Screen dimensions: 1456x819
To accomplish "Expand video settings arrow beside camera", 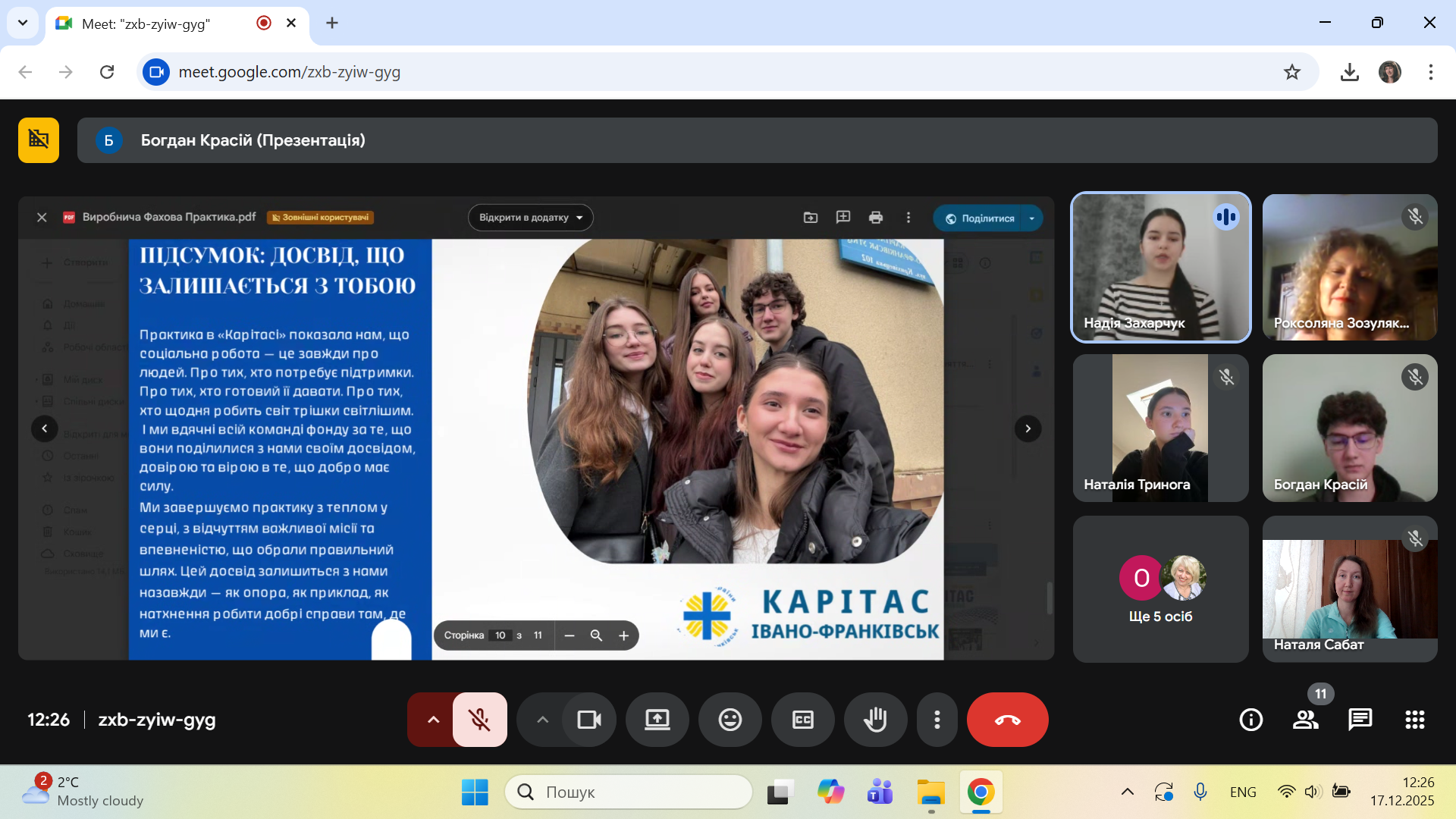I will (542, 720).
